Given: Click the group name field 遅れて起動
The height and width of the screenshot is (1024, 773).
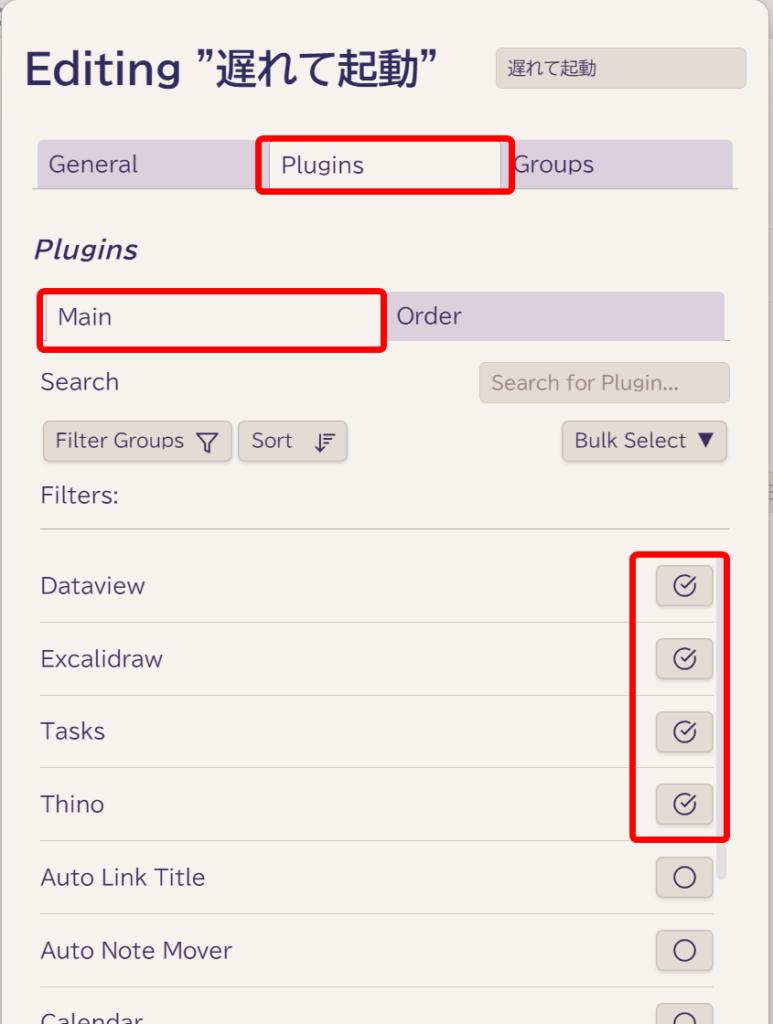Looking at the screenshot, I should pyautogui.click(x=621, y=68).
